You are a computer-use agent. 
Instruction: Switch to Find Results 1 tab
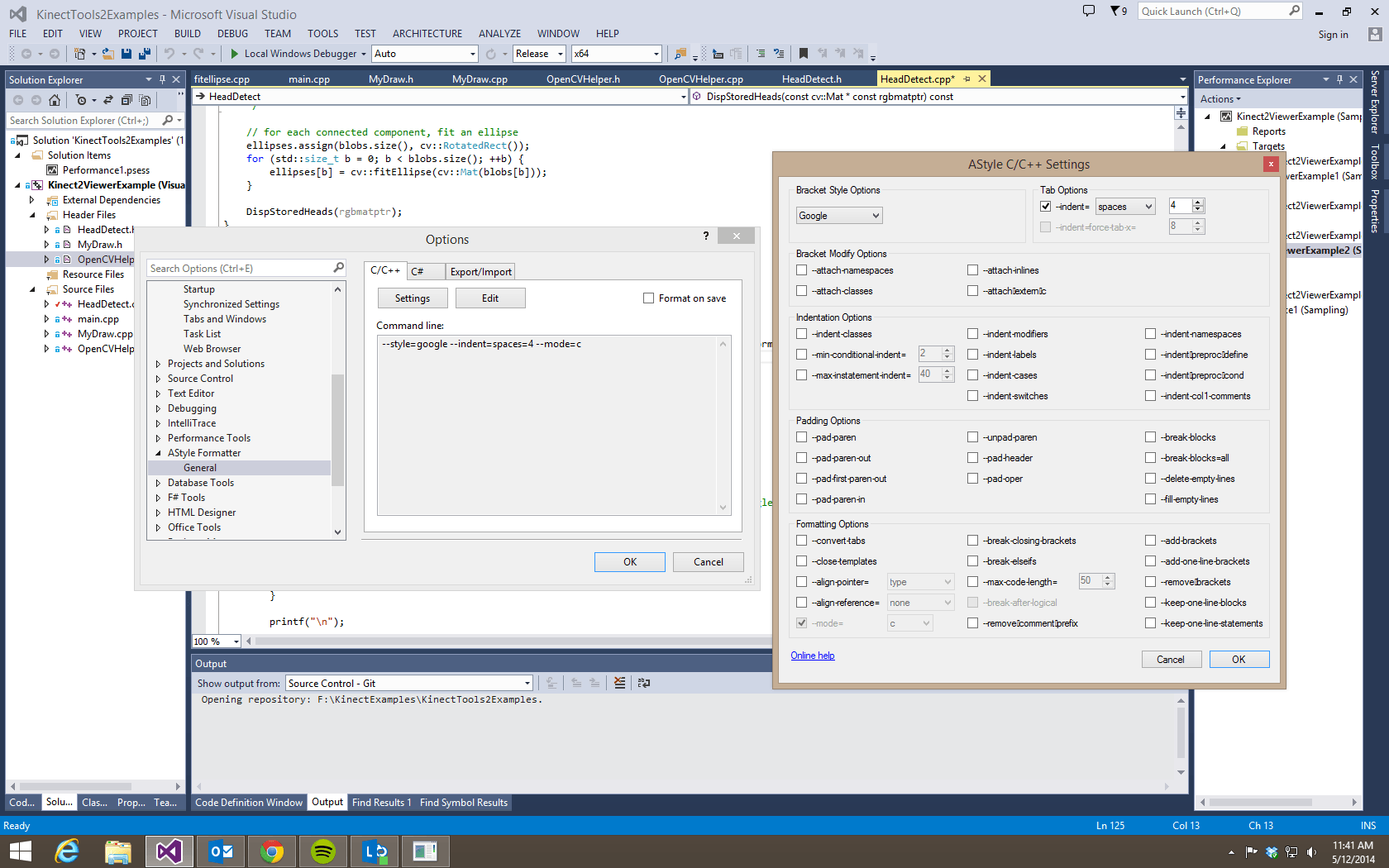(x=381, y=803)
